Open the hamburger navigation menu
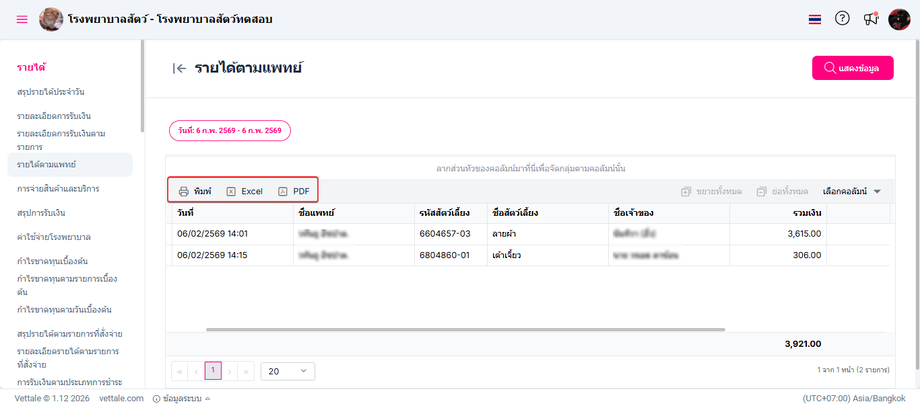The height and width of the screenshot is (408, 920). 22,19
